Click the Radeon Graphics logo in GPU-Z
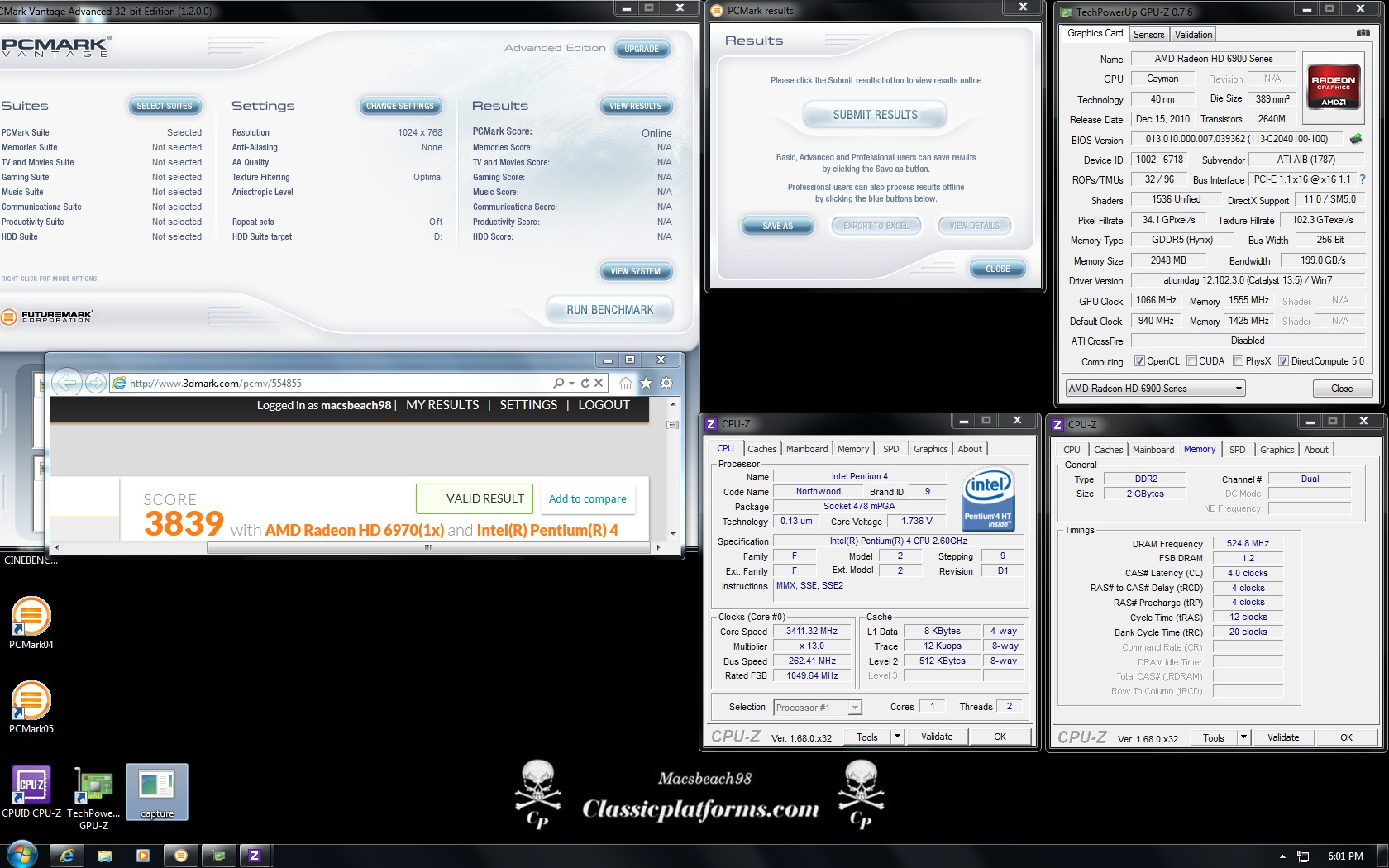The width and height of the screenshot is (1389, 868). [x=1333, y=88]
